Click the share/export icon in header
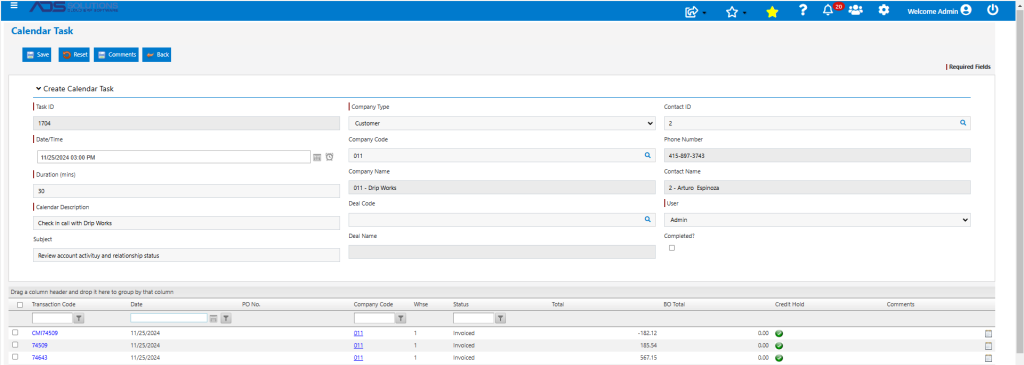Image resolution: width=1024 pixels, height=365 pixels. tap(692, 11)
